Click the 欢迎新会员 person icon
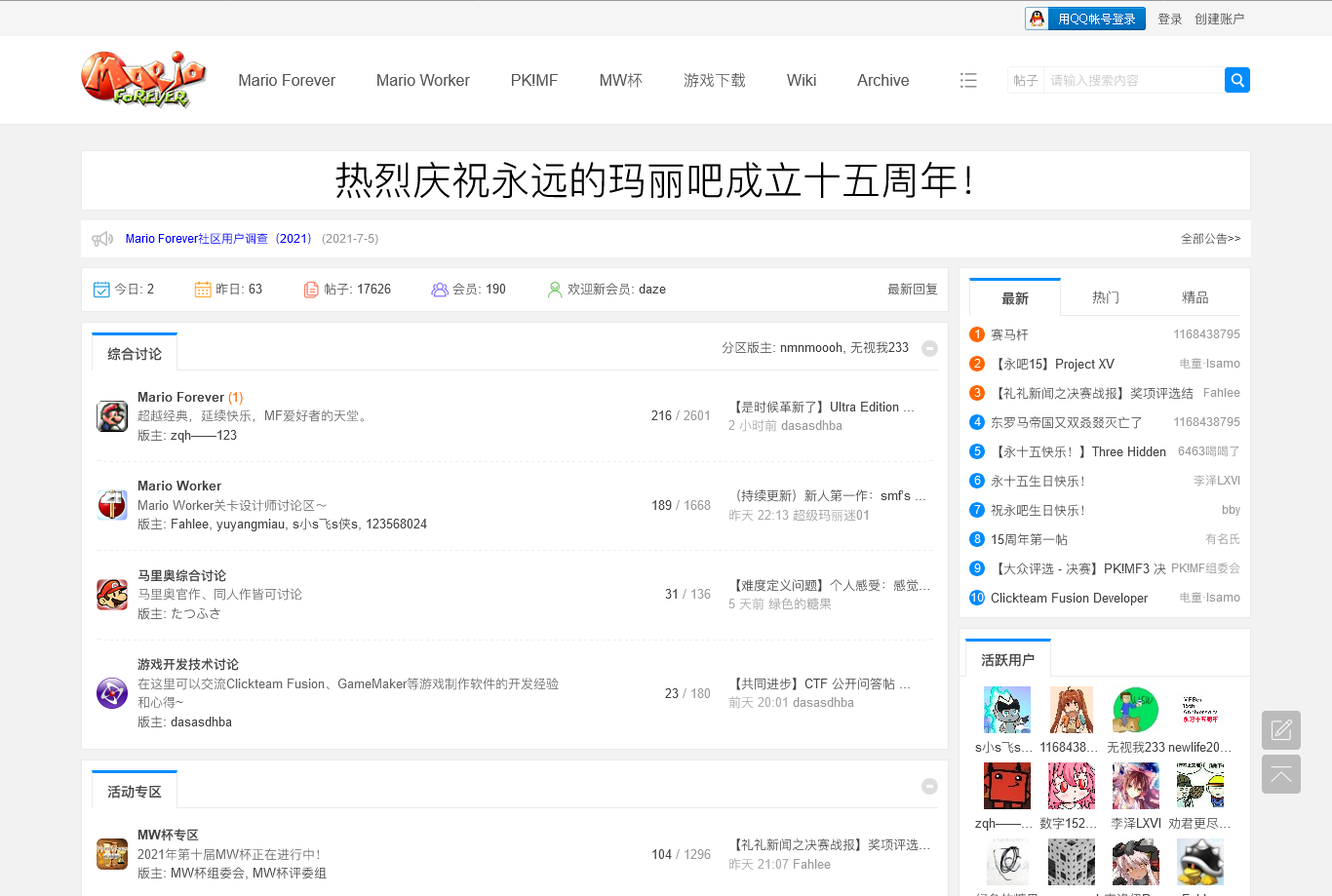Image resolution: width=1332 pixels, height=896 pixels. point(555,290)
